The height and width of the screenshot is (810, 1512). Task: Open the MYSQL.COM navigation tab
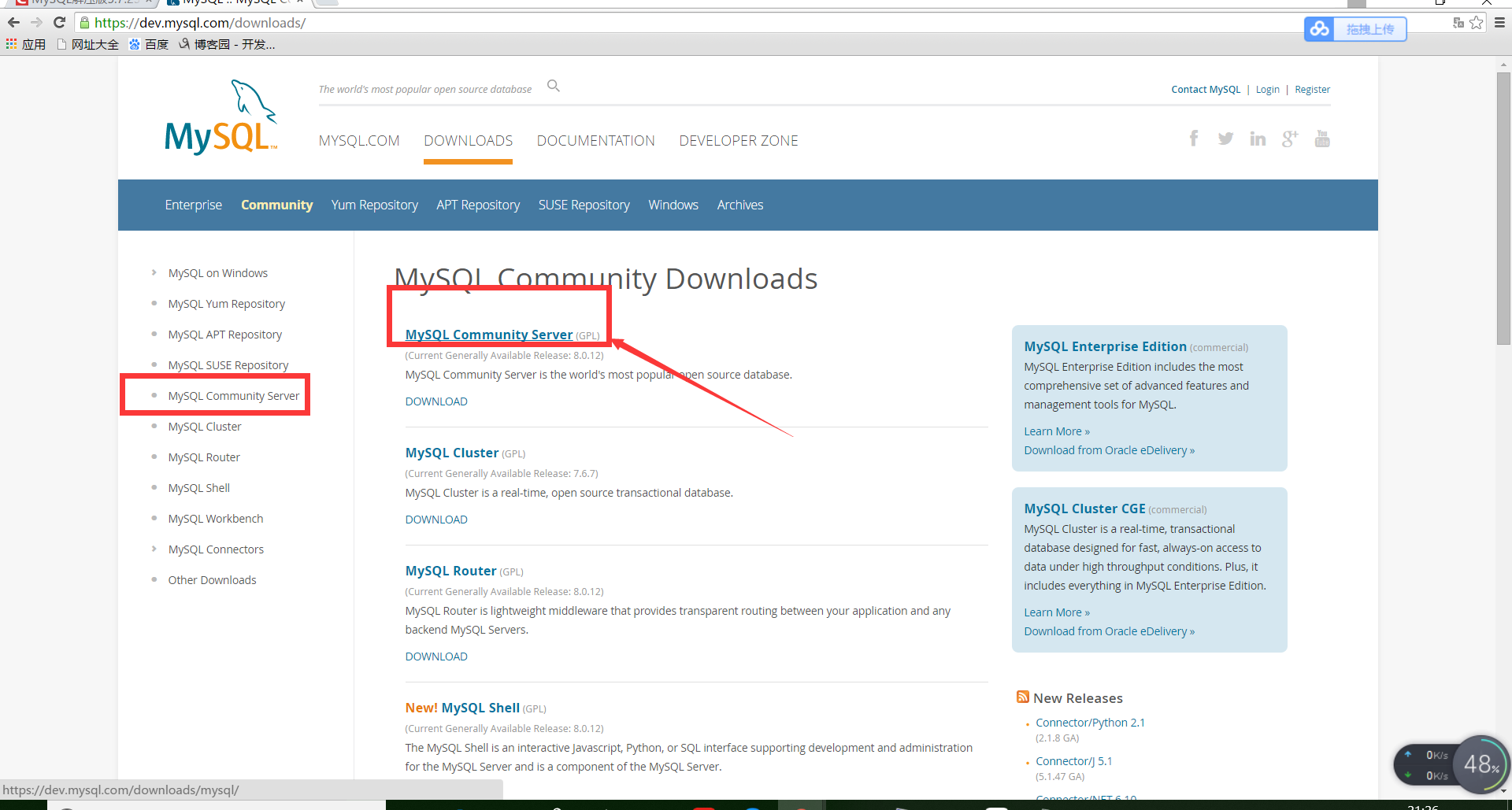[359, 141]
